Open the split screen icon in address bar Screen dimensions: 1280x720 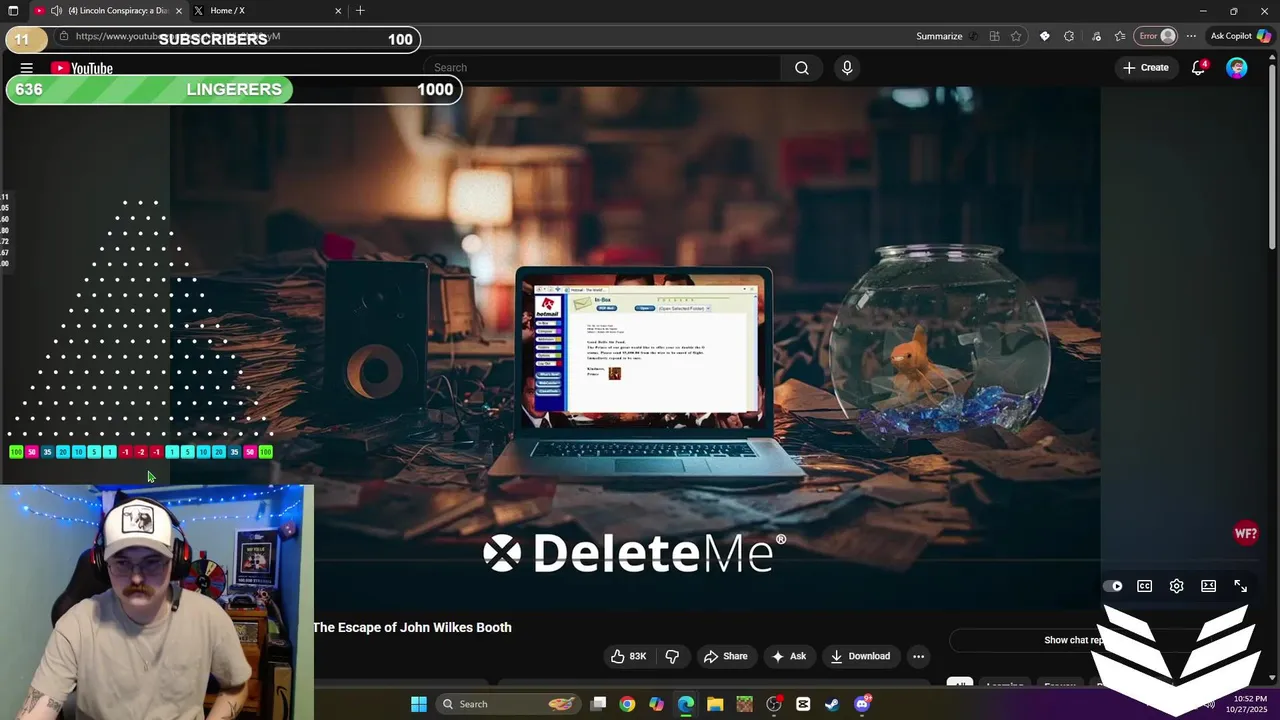pos(994,36)
